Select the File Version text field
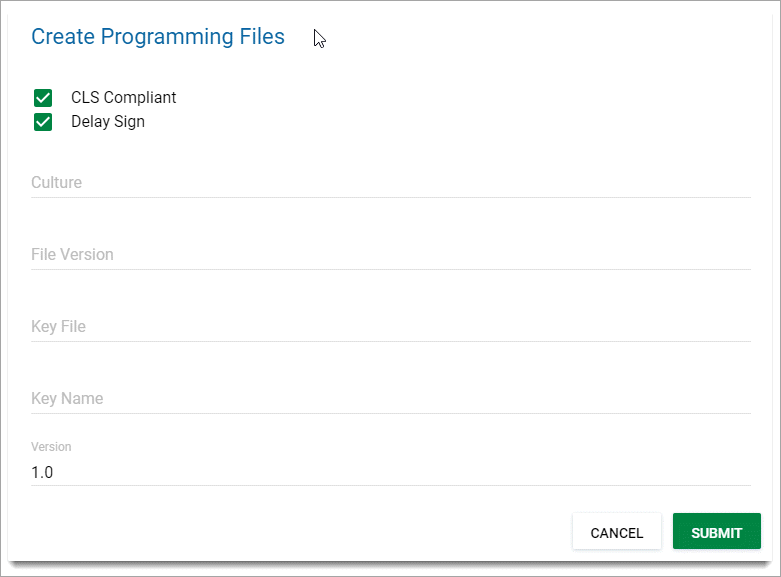 point(390,255)
